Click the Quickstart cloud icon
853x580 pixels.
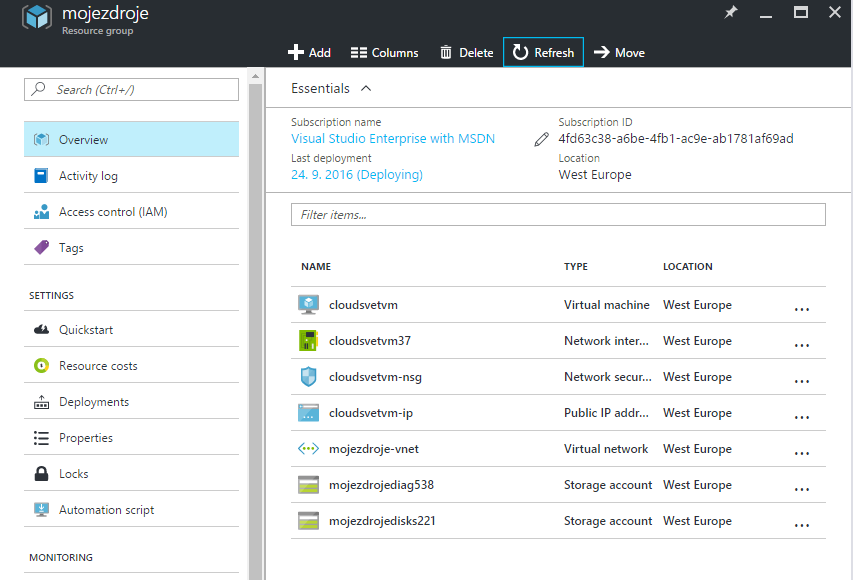[x=41, y=329]
